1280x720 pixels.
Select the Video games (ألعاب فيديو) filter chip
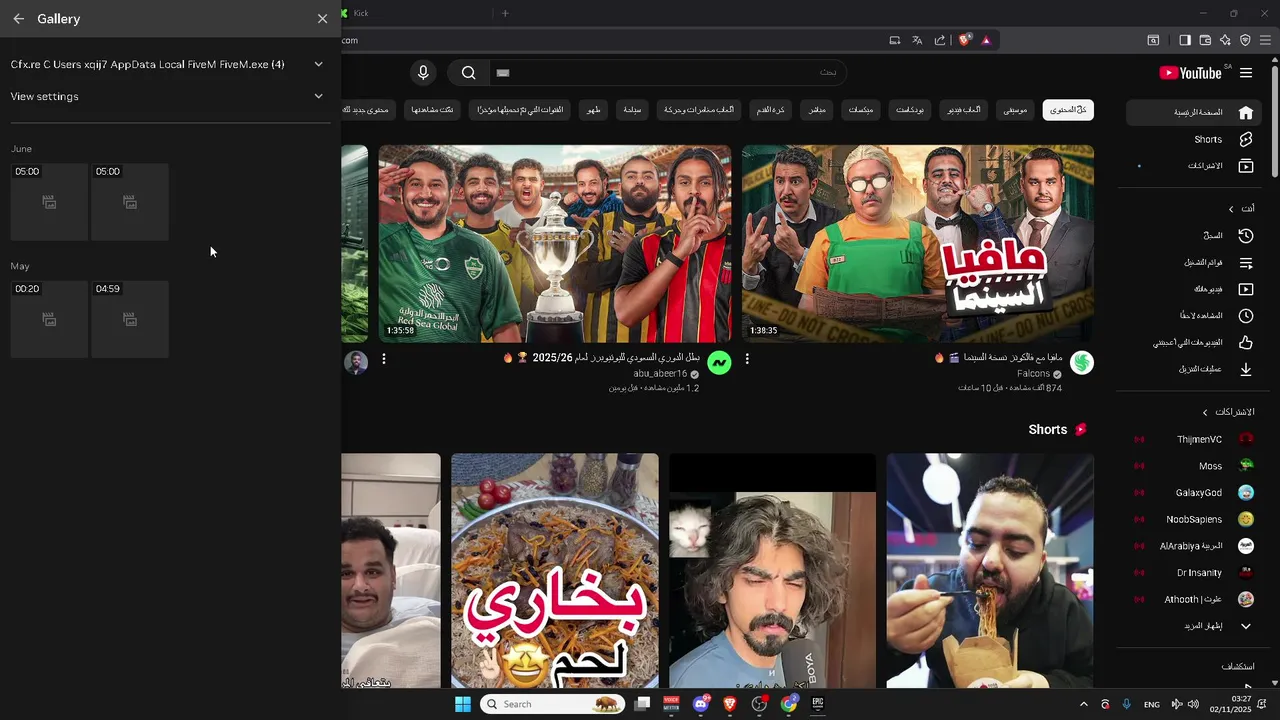click(x=964, y=109)
